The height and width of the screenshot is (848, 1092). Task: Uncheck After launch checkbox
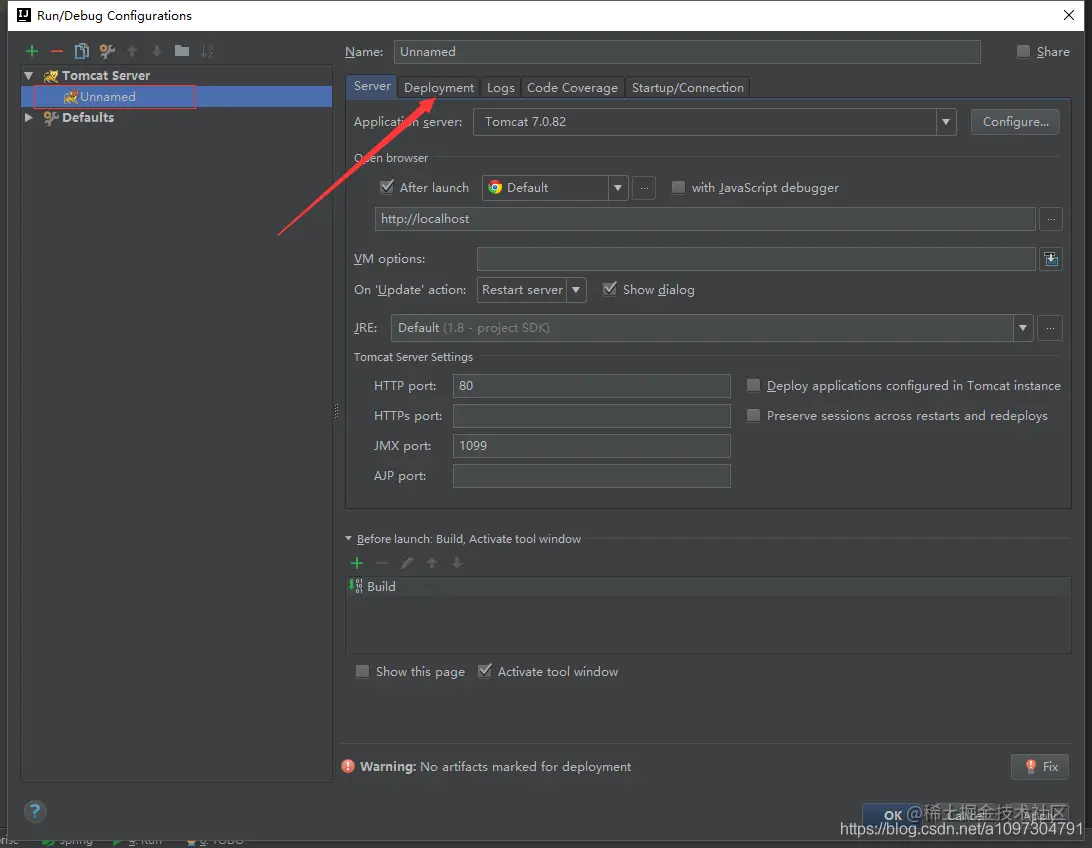click(x=387, y=187)
